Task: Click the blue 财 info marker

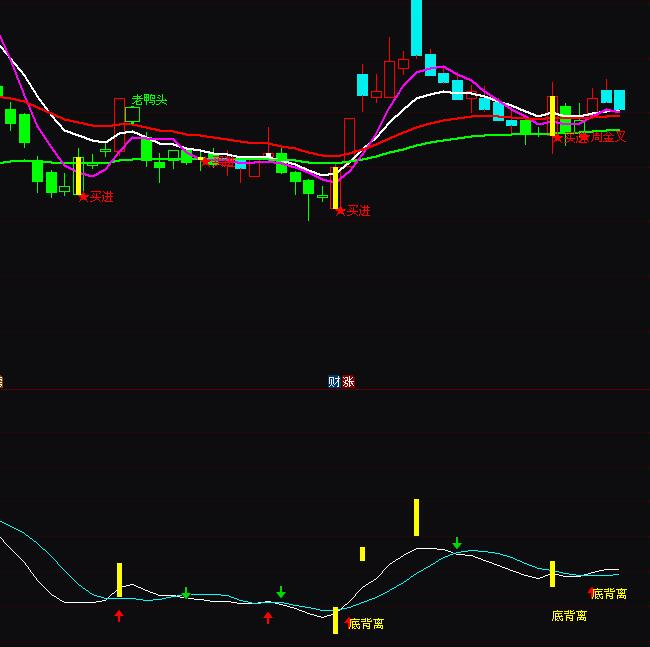Action: click(334, 381)
